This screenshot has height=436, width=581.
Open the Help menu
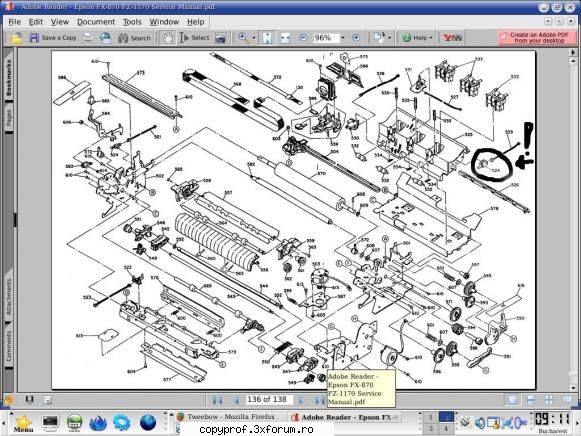coord(196,22)
